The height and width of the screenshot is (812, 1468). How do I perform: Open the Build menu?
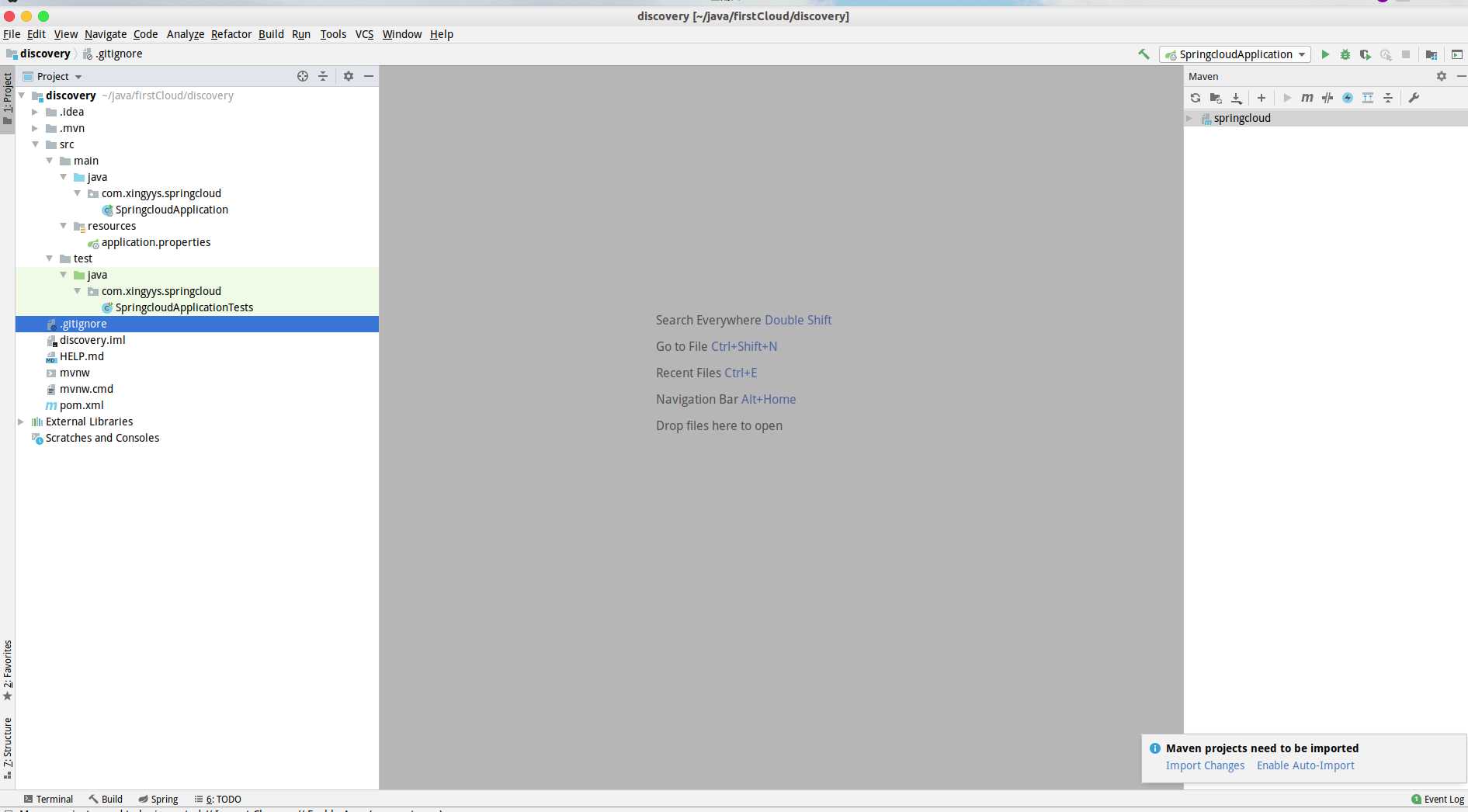click(x=271, y=34)
